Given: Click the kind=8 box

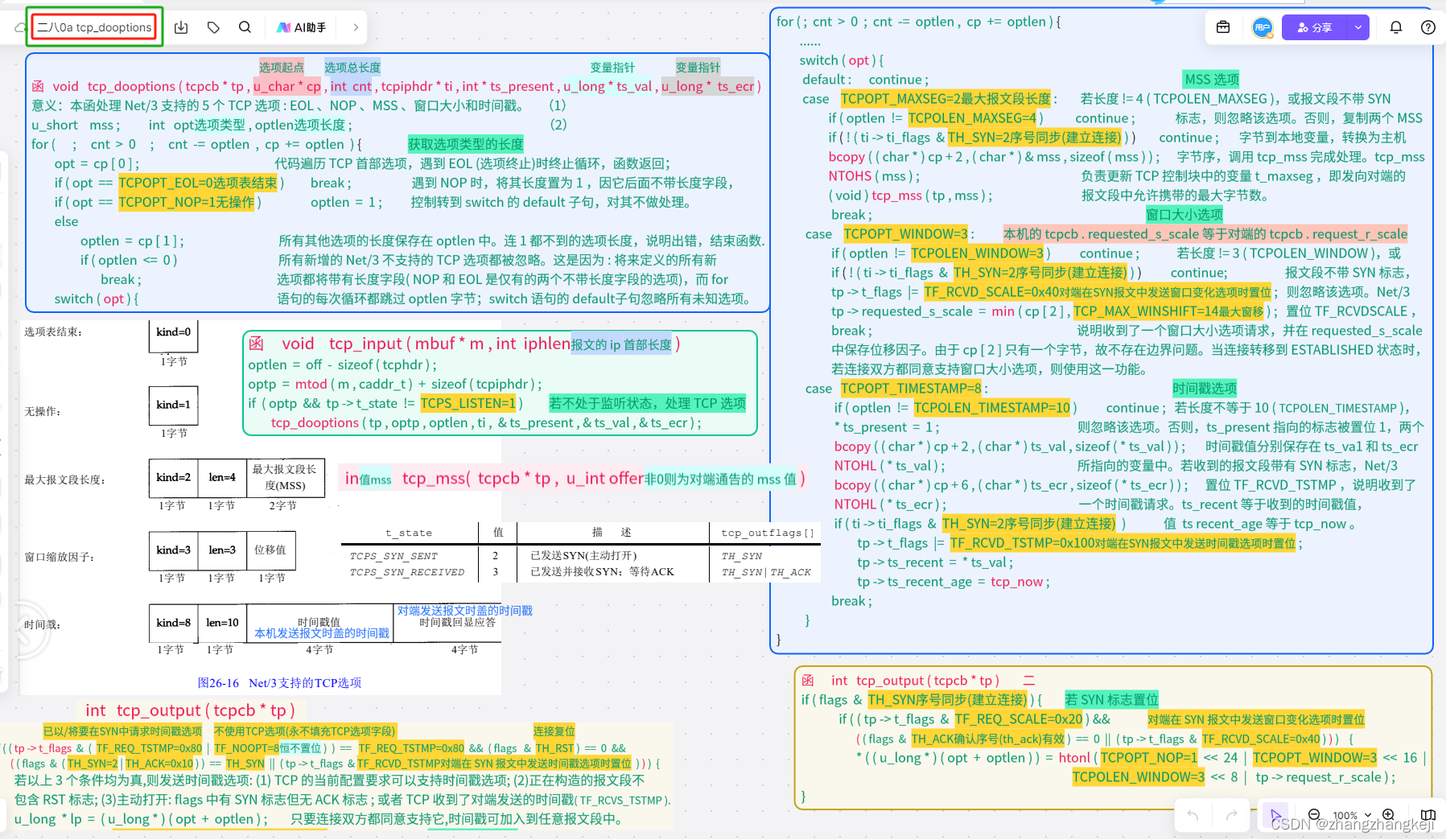Looking at the screenshot, I should click(173, 623).
